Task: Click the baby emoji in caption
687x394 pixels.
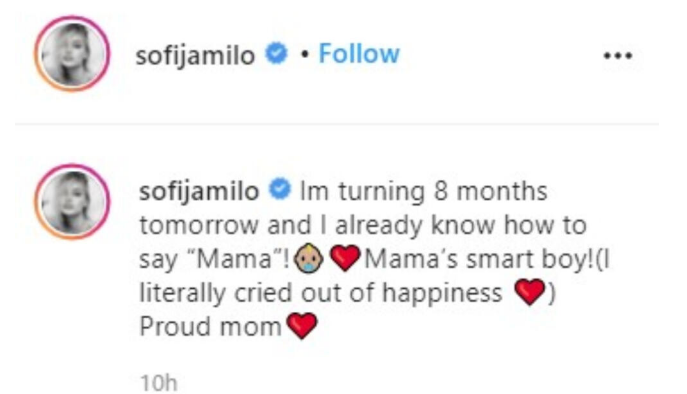Action: (309, 258)
